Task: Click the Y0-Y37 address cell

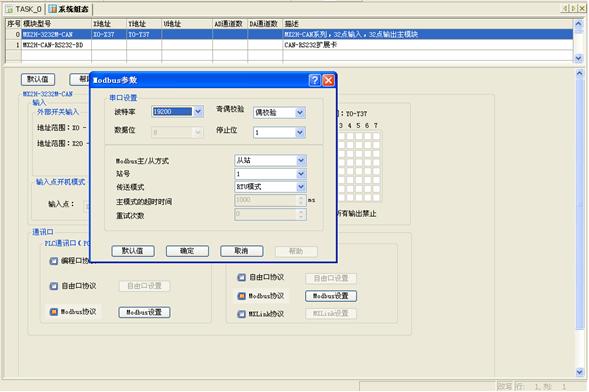Action: coord(144,35)
